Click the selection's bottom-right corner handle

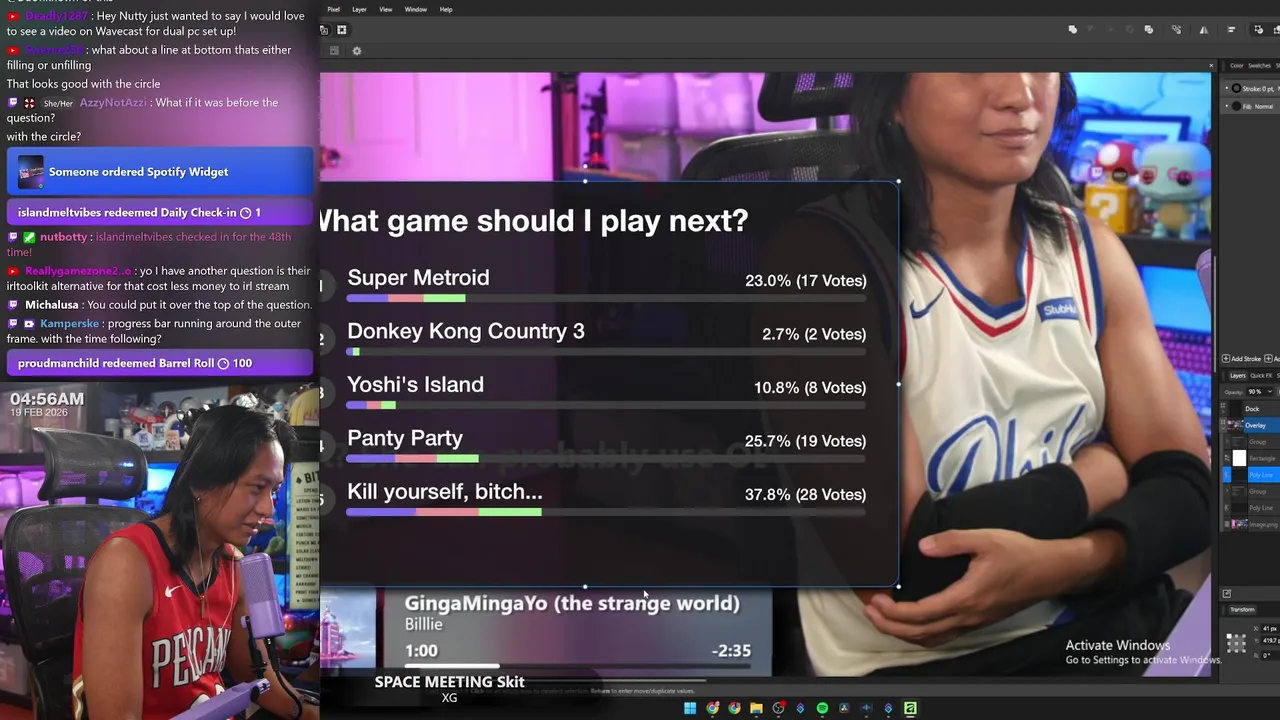898,587
